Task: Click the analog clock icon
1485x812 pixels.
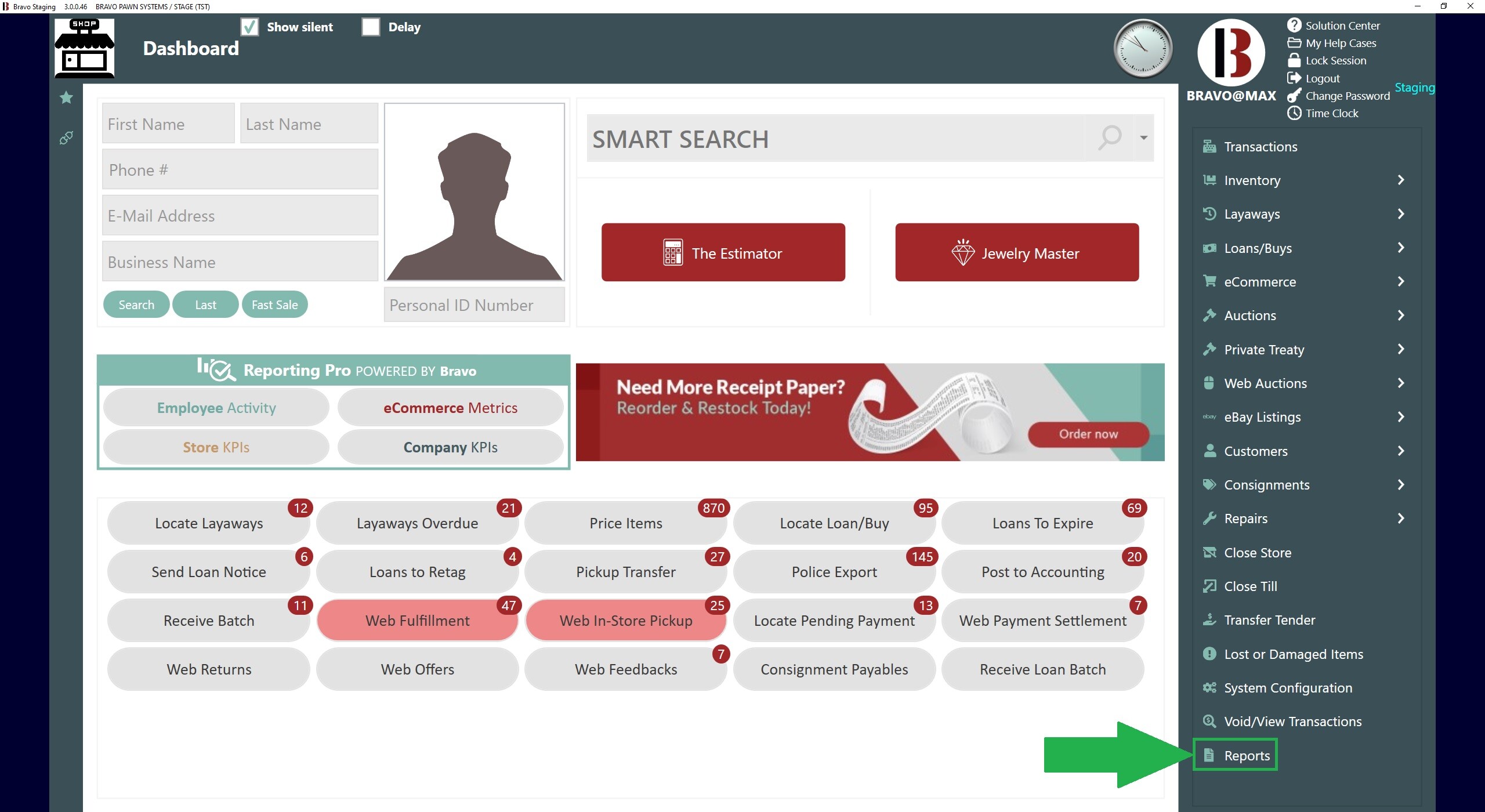Action: tap(1143, 49)
